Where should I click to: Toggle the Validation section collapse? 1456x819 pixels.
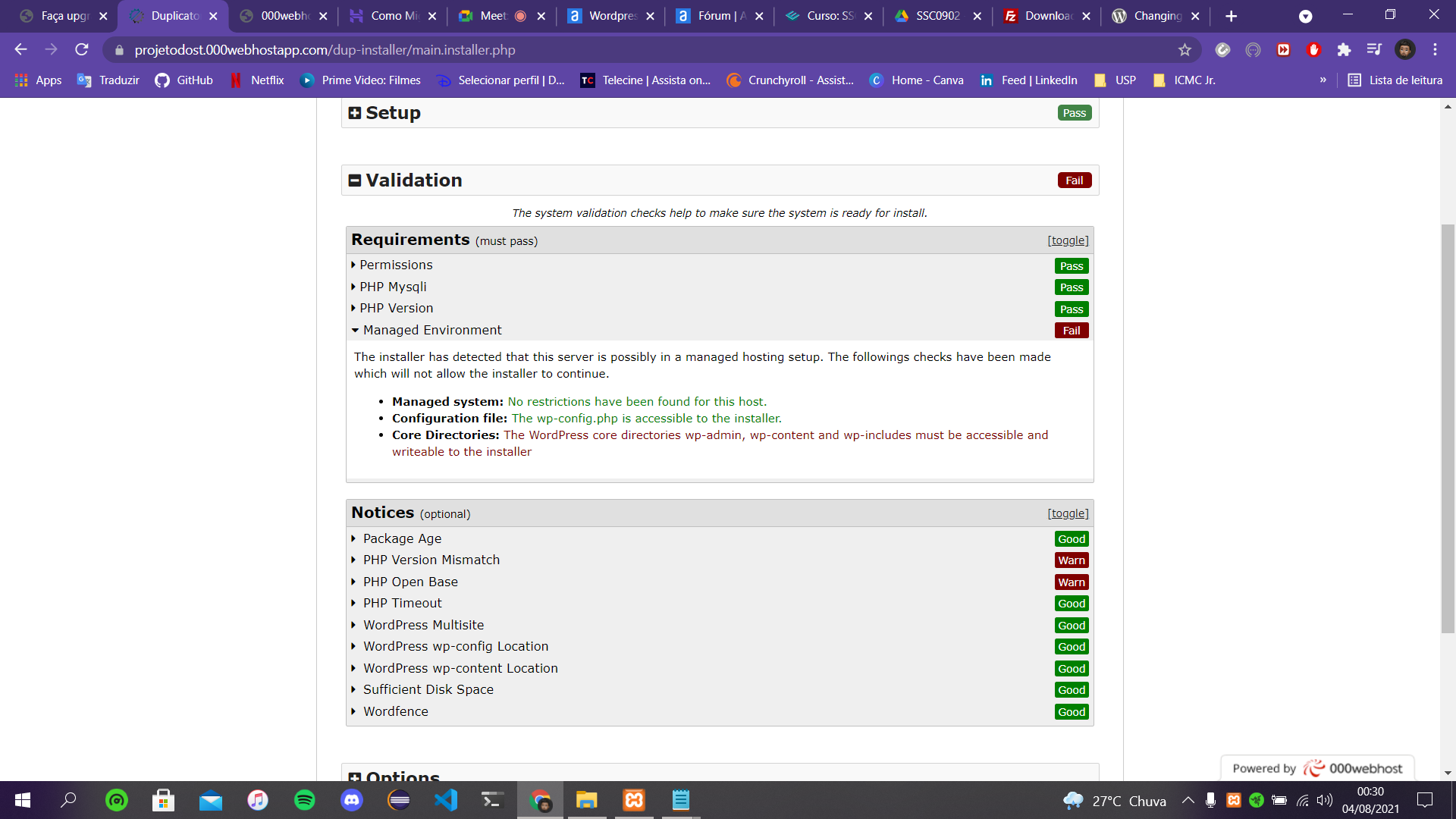click(357, 181)
